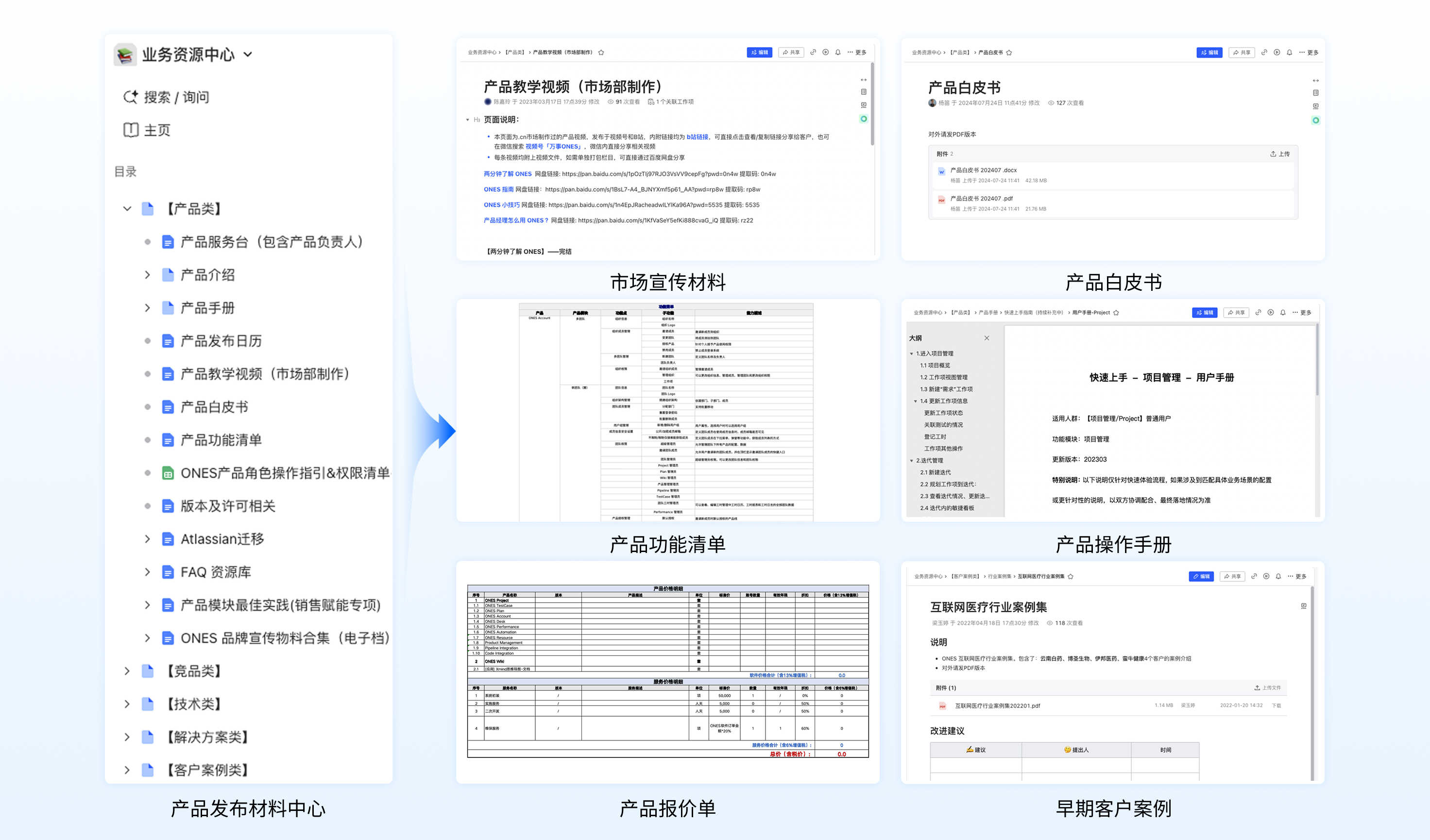Open the 两分钟了解 ONES link

(507, 174)
